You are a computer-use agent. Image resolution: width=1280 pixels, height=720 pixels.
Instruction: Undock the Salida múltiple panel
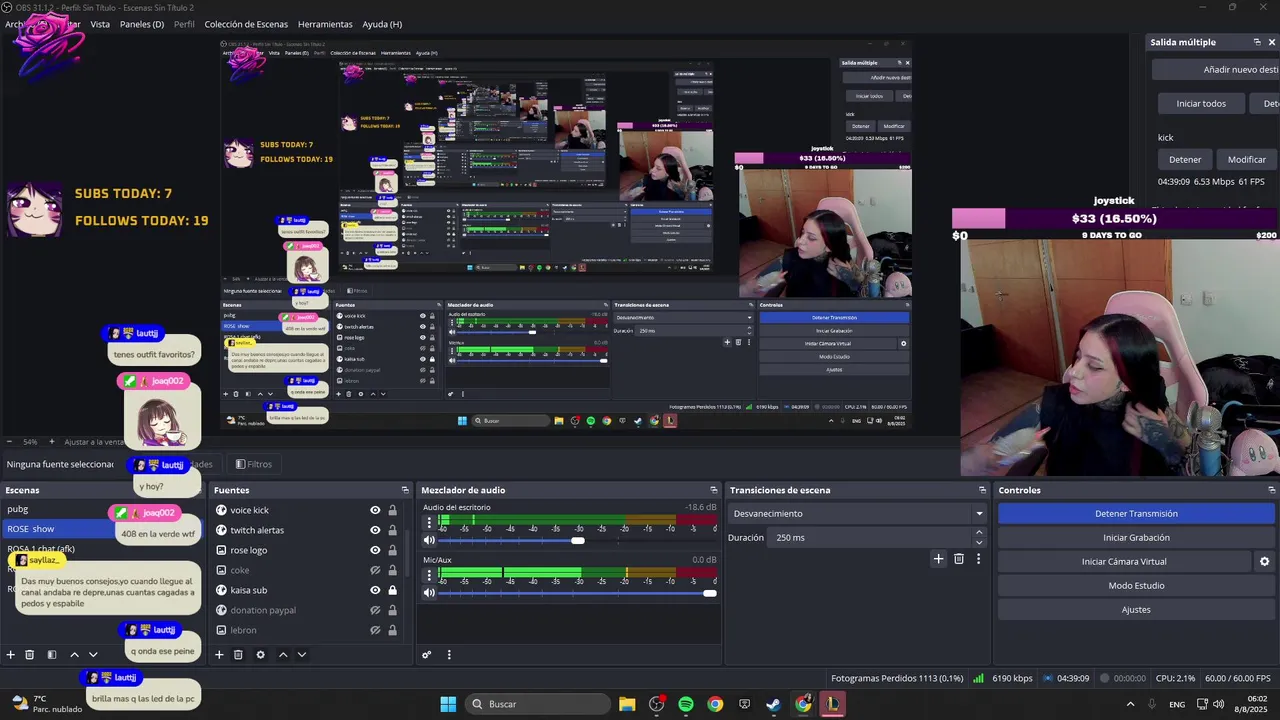coord(1257,42)
